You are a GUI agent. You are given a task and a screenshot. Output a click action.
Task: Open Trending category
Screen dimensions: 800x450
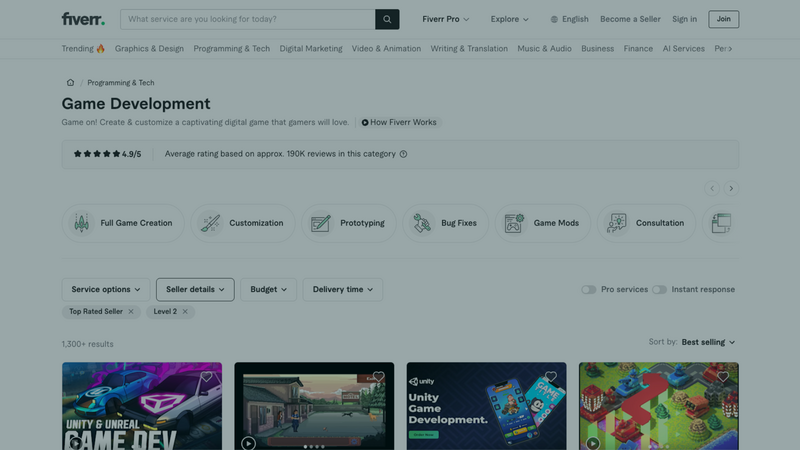83,49
